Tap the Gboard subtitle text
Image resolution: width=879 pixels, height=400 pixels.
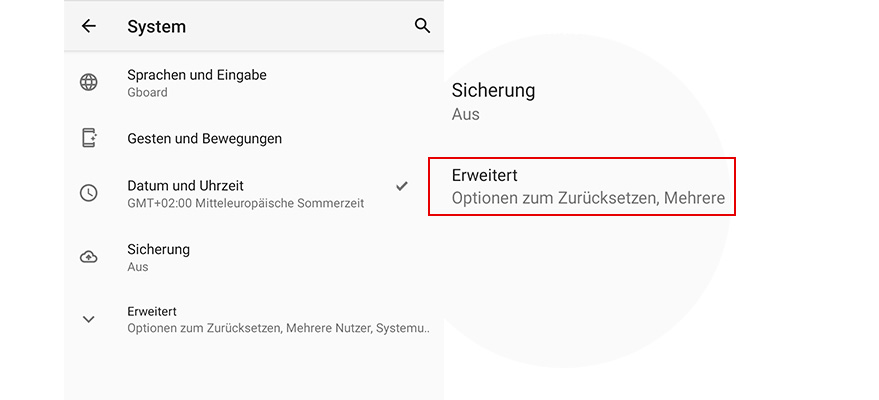(x=147, y=92)
